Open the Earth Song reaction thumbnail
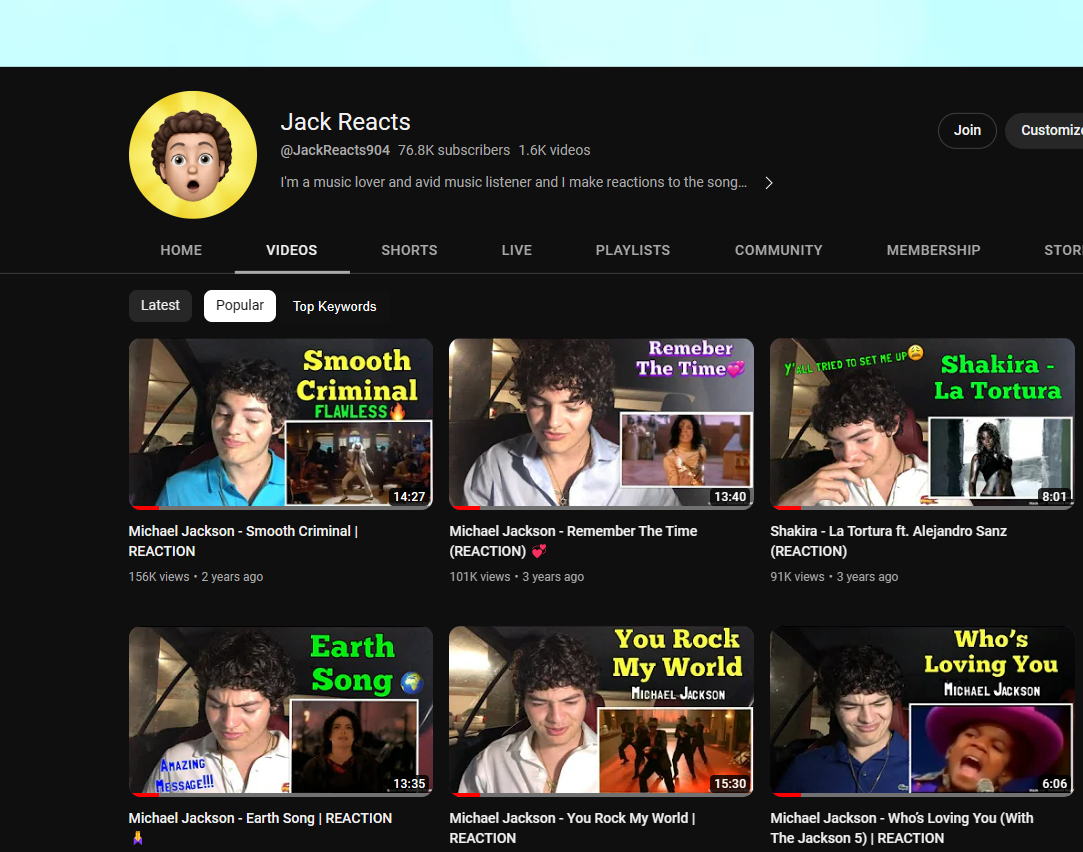1083x852 pixels. pos(281,711)
